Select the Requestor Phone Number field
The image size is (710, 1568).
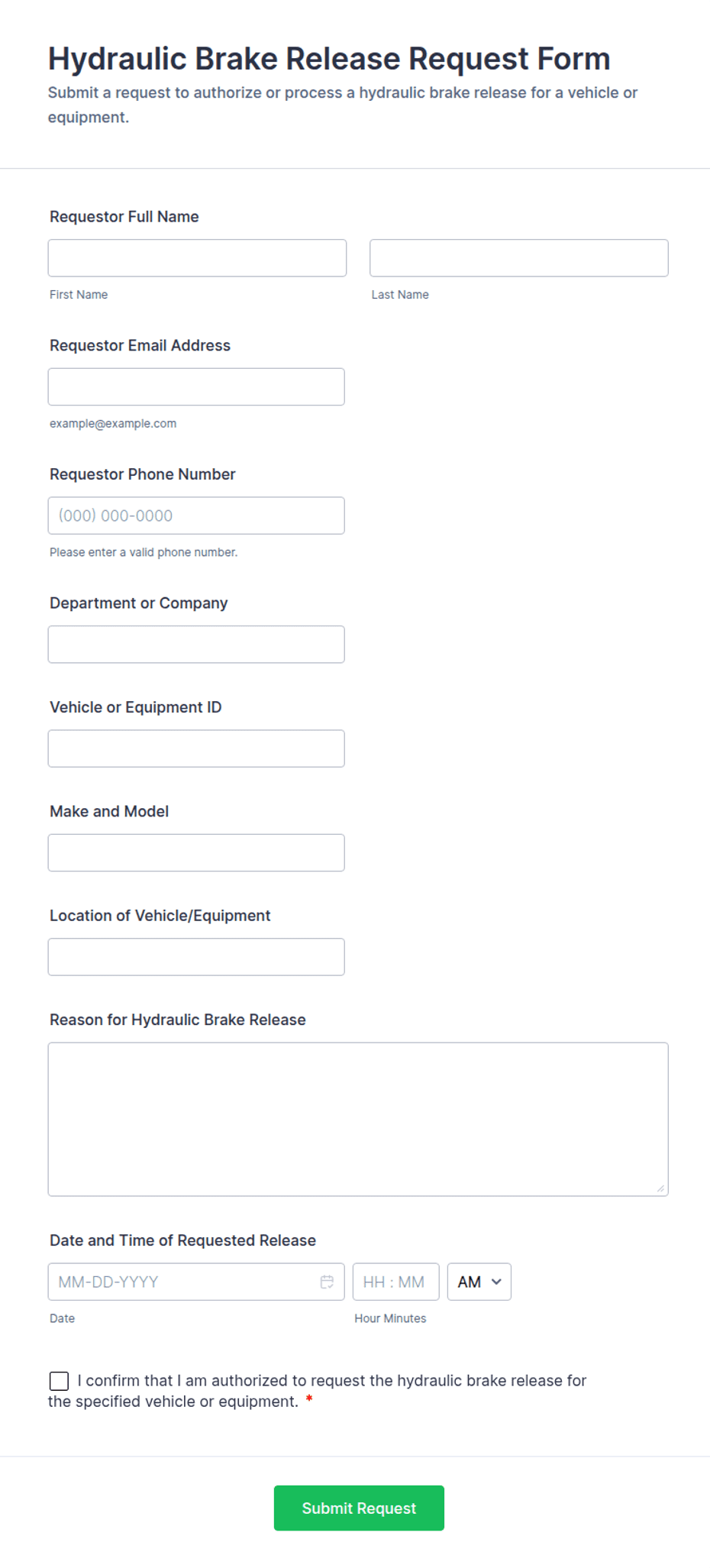(196, 516)
